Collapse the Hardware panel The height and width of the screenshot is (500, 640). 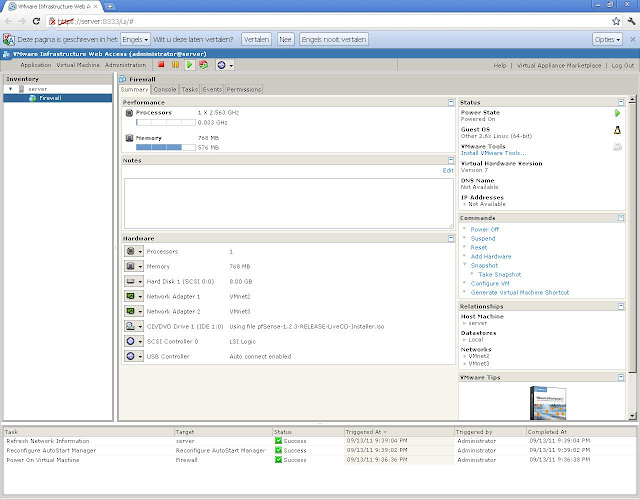(451, 238)
